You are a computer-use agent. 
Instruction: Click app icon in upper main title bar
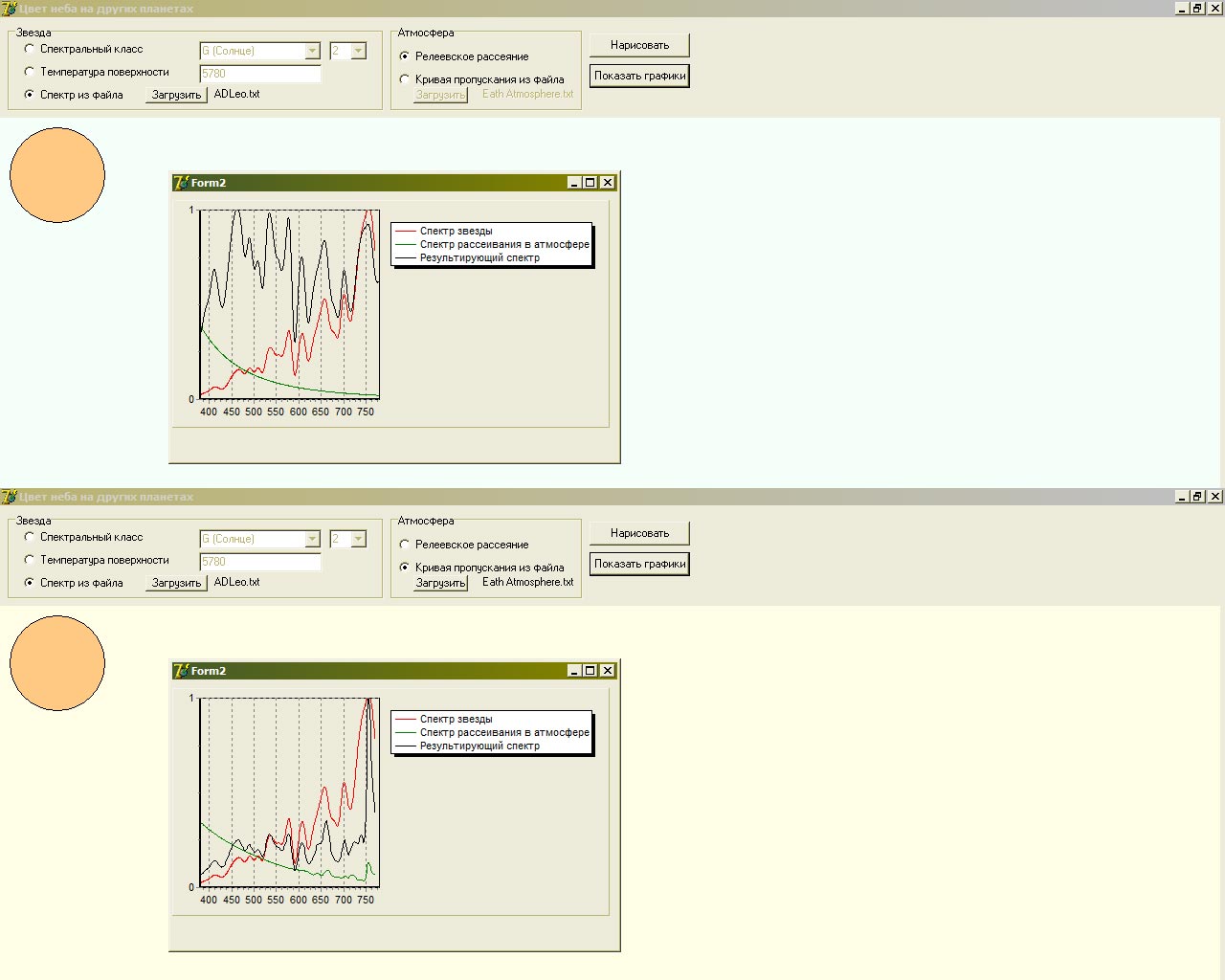point(9,9)
